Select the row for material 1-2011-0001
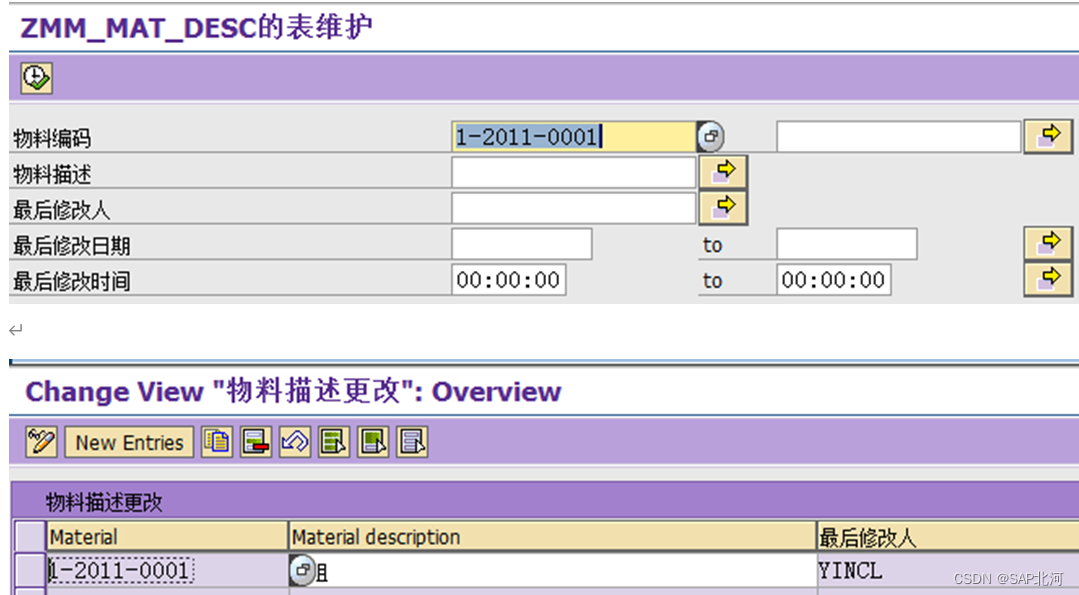The image size is (1079, 595). [30, 570]
